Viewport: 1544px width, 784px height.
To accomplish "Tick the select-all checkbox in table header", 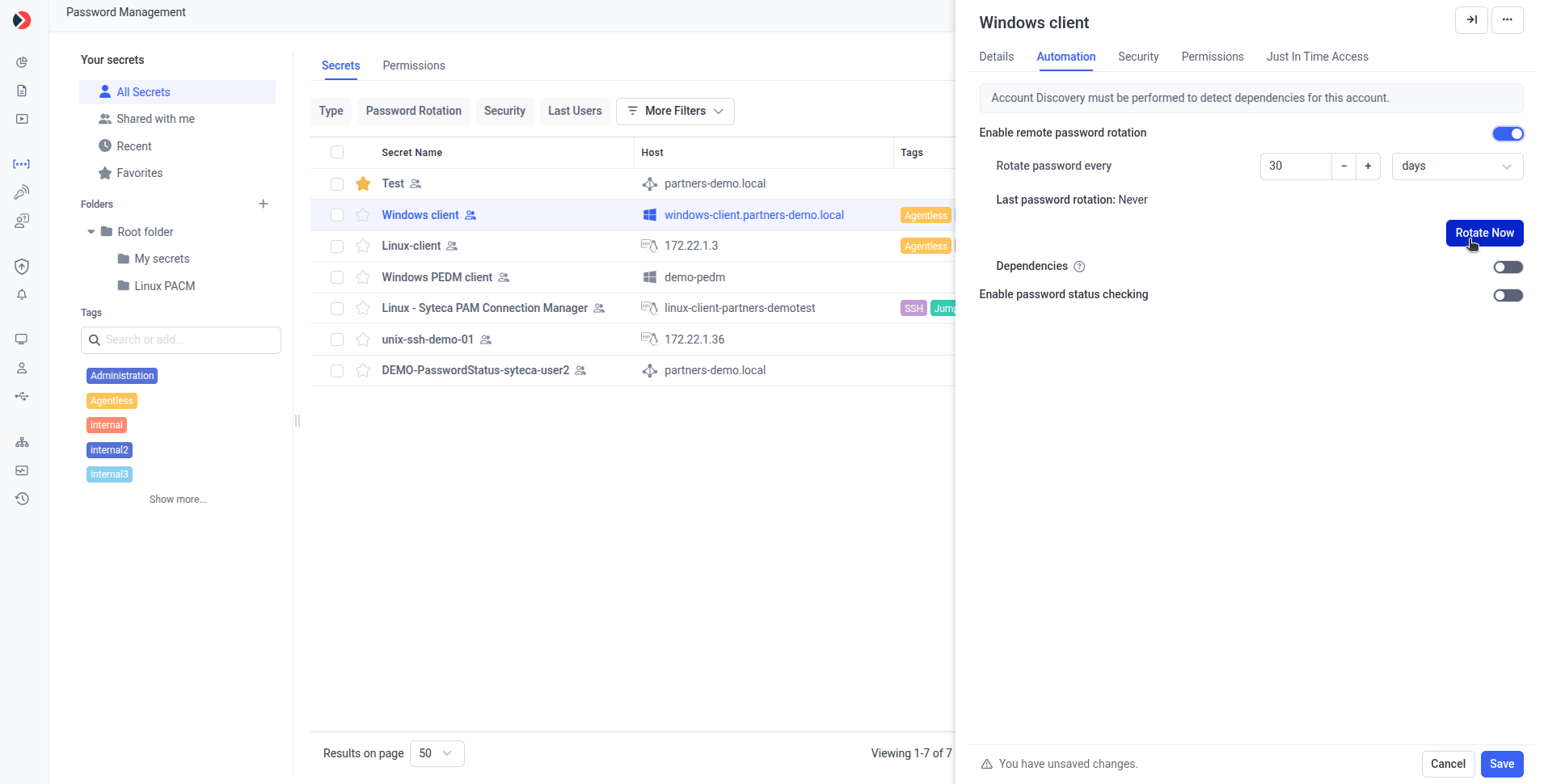I will pos(337,152).
